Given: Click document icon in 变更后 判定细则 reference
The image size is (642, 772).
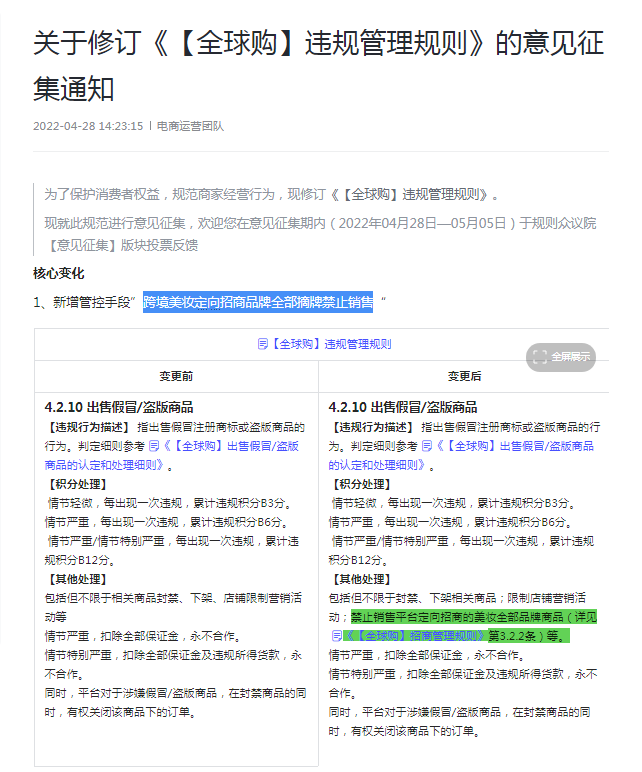Looking at the screenshot, I should coord(427,446).
